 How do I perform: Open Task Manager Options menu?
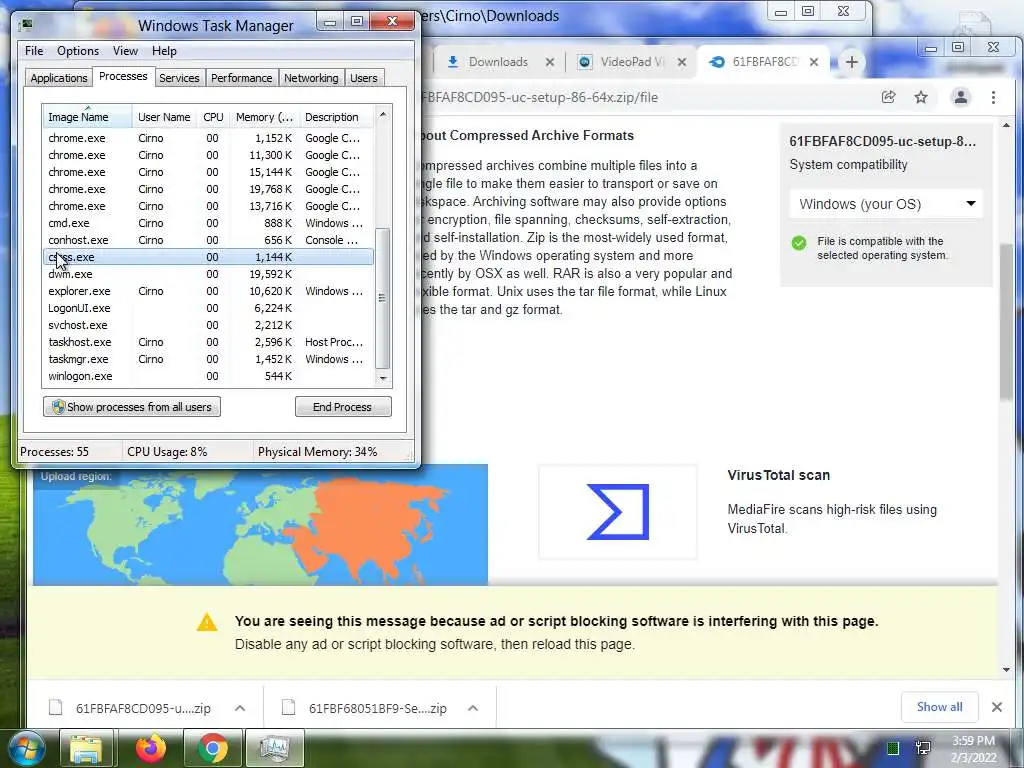(78, 51)
